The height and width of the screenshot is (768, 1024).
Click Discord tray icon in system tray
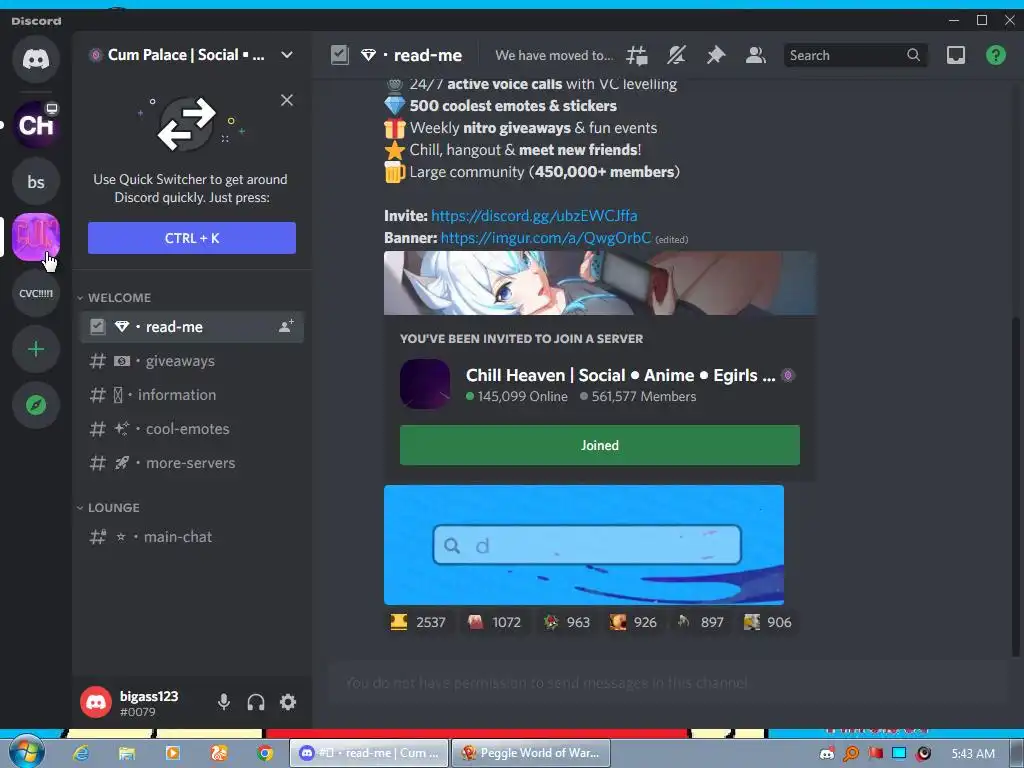(827, 754)
